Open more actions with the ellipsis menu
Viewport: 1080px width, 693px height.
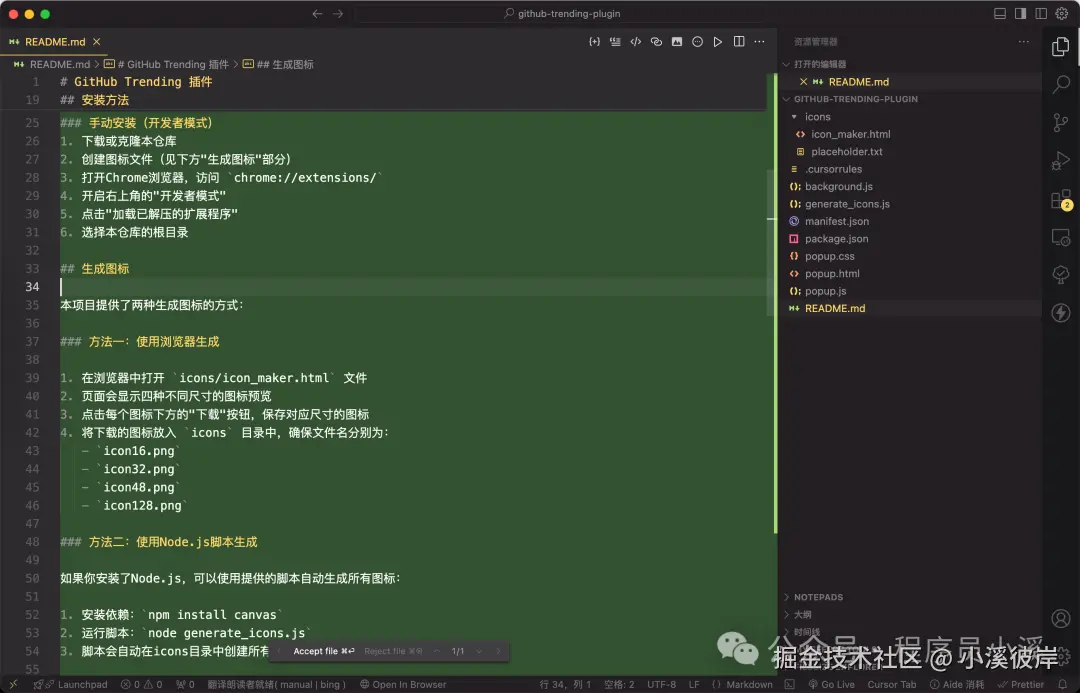point(758,41)
